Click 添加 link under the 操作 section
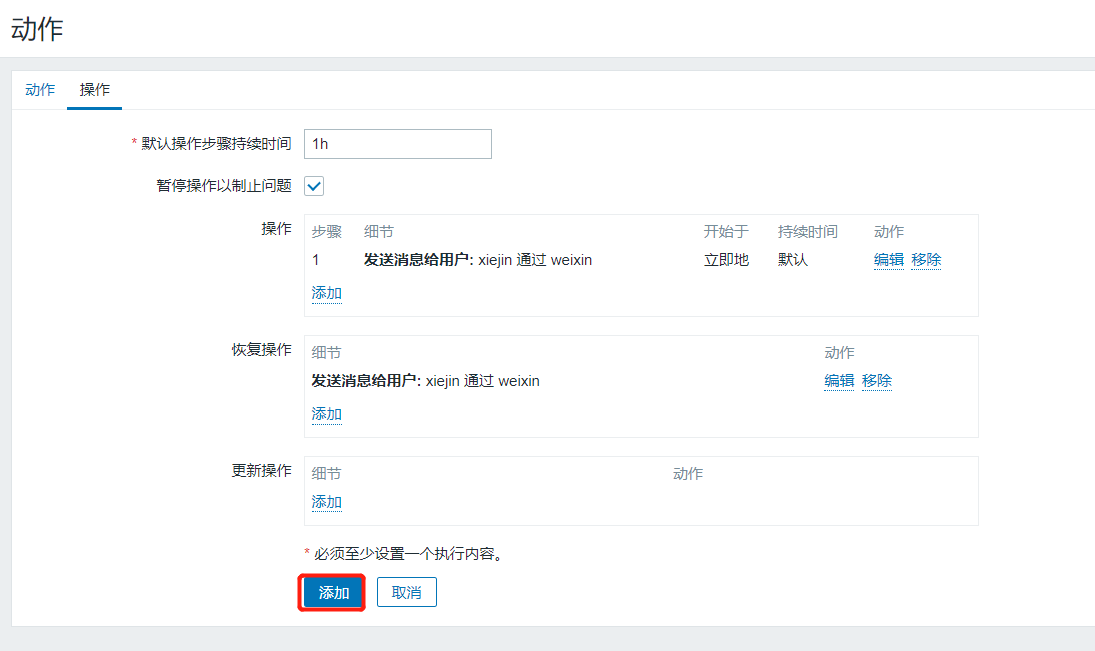The image size is (1095, 651). (326, 293)
